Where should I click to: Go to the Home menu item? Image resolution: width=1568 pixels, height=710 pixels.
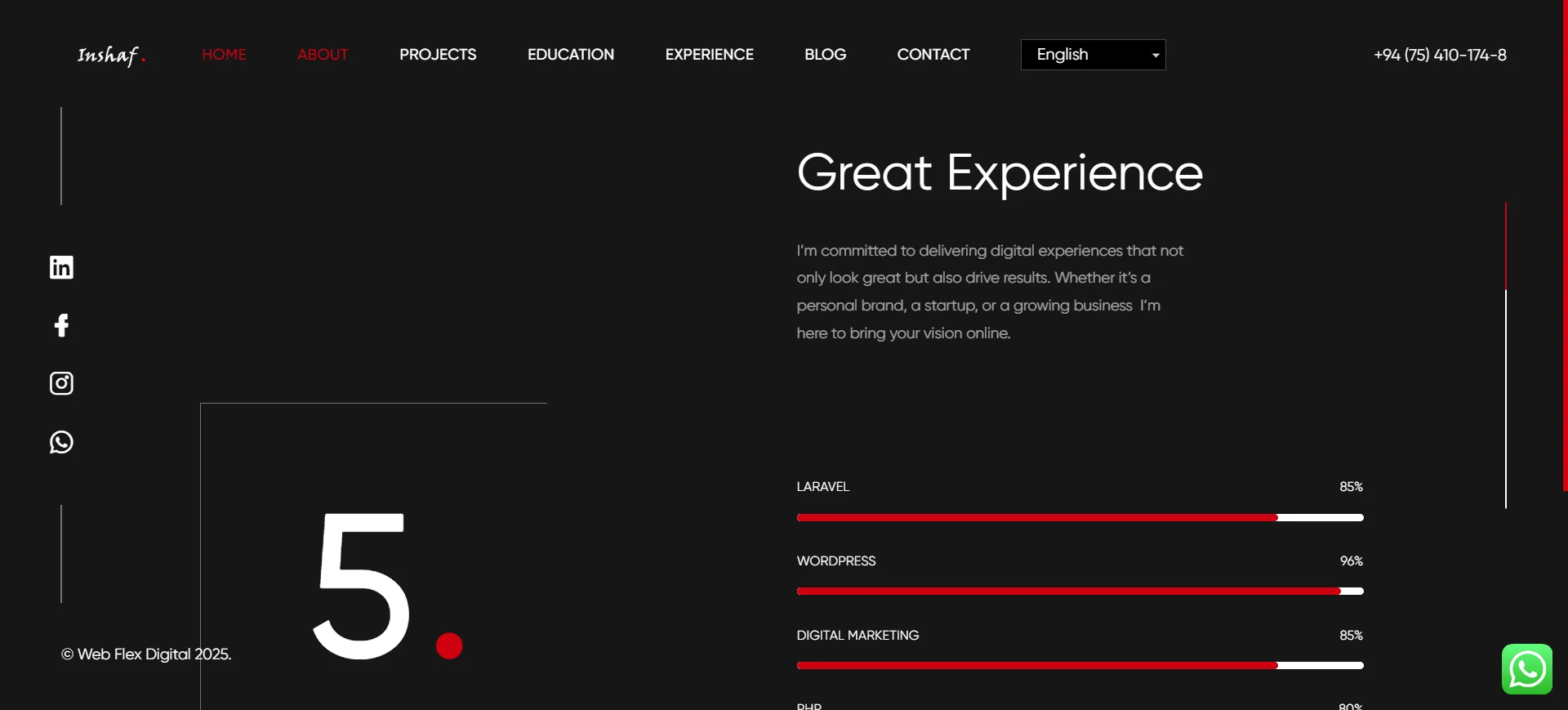click(x=224, y=55)
